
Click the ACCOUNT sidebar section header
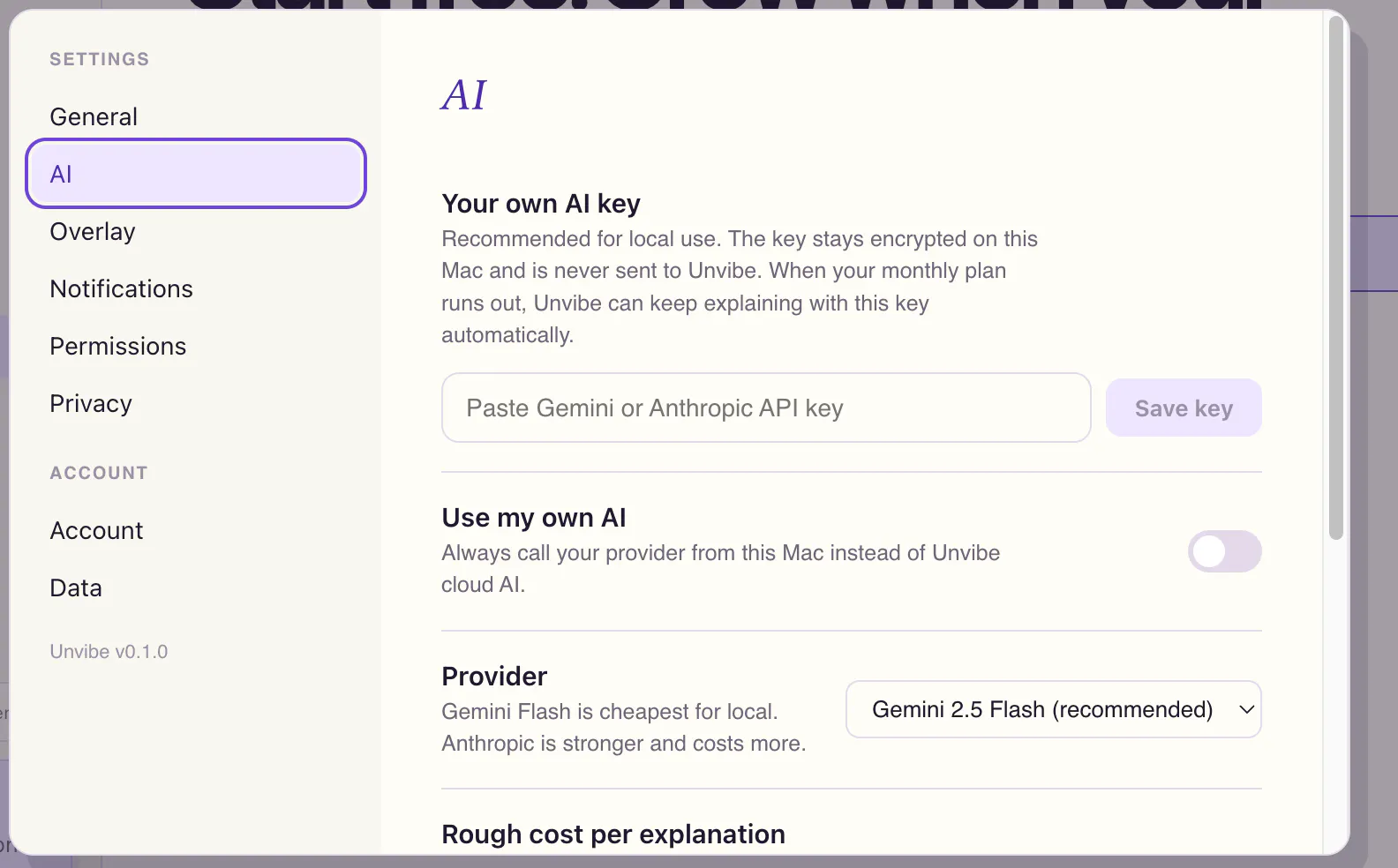point(99,473)
